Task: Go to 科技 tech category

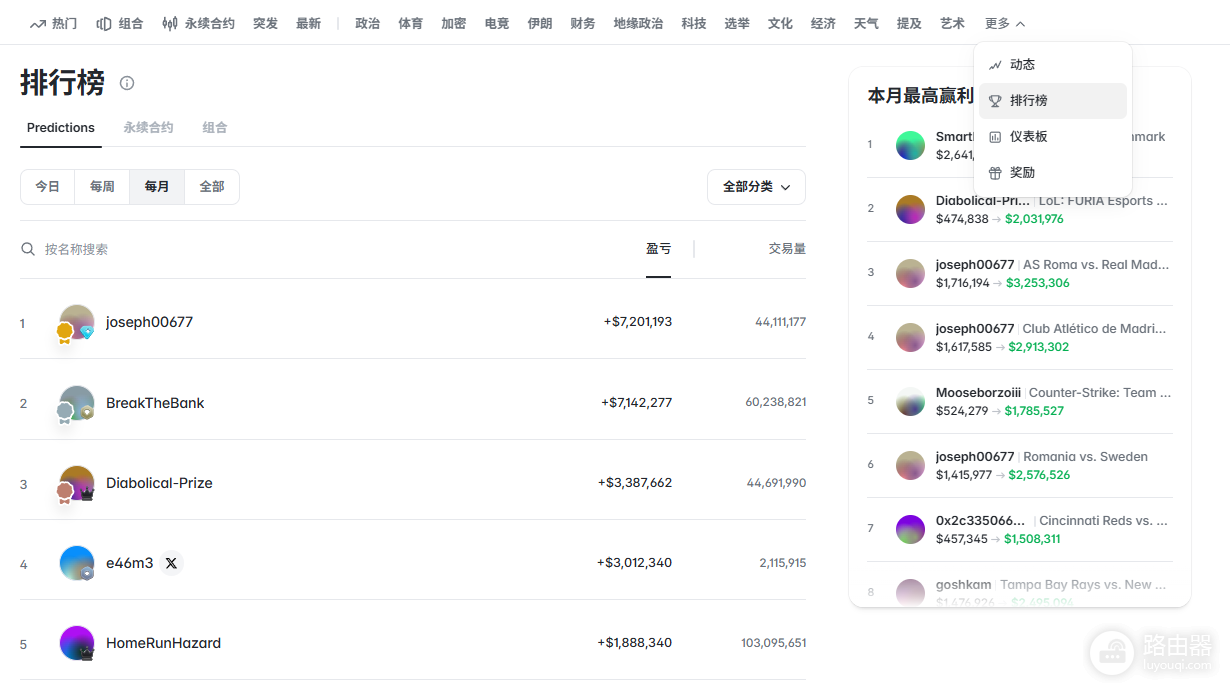Action: point(694,23)
